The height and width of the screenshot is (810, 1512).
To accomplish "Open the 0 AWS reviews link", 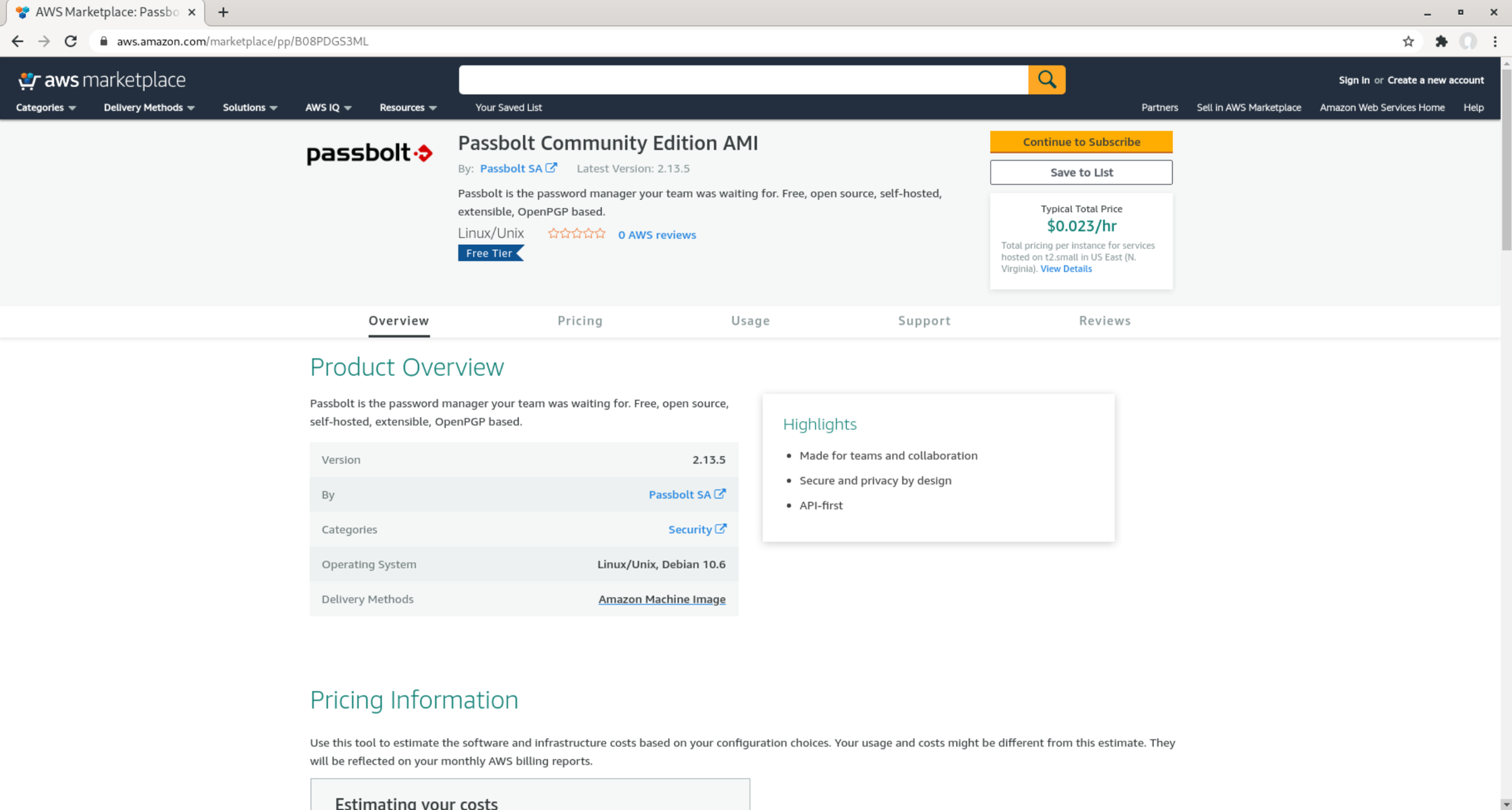I will [x=657, y=235].
